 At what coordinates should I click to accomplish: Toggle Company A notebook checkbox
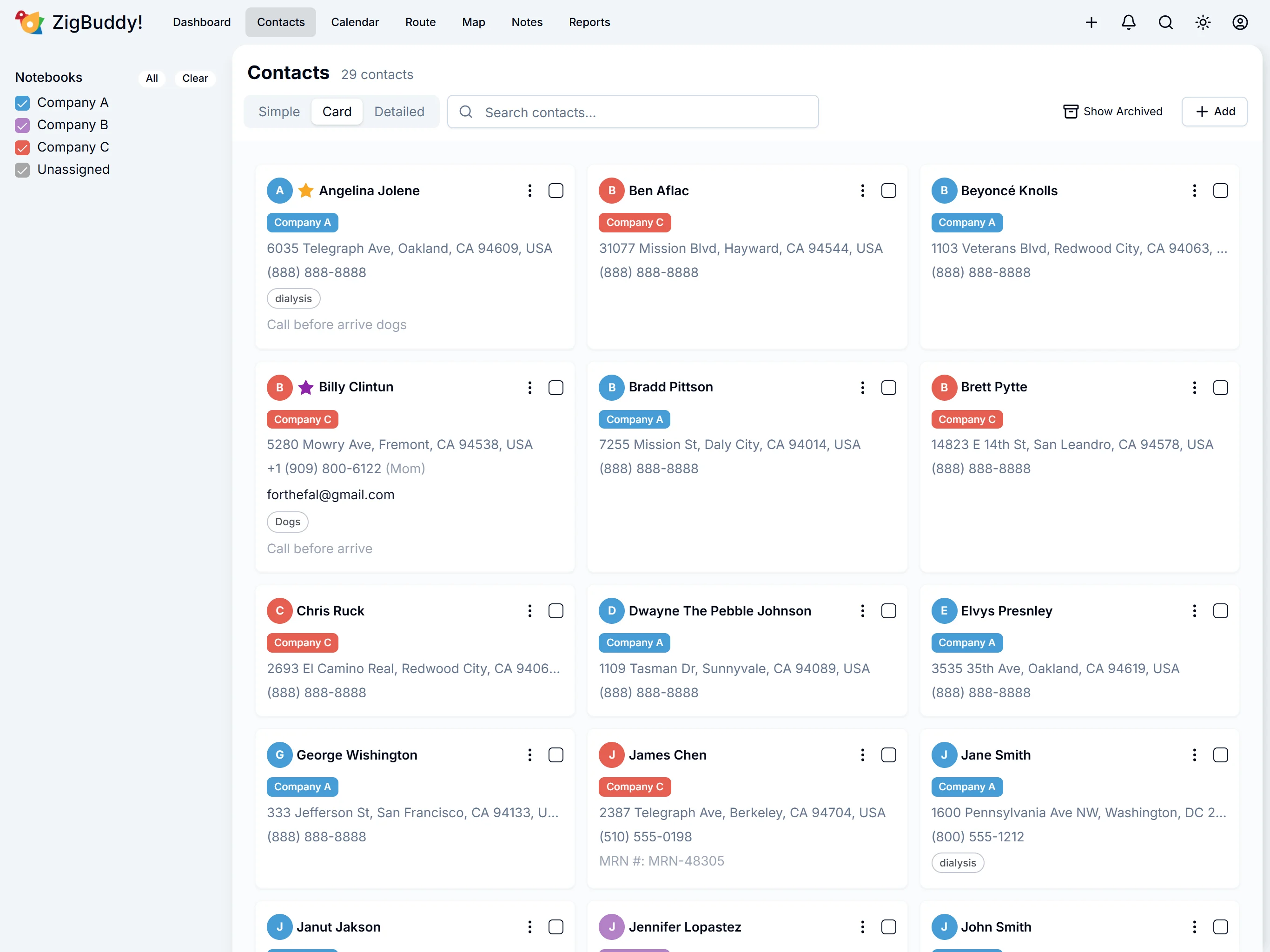point(22,103)
